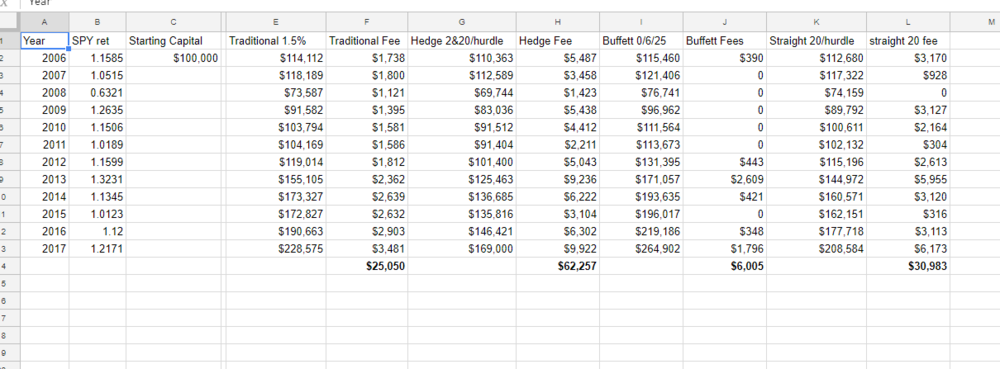Select the $1,796 Buffett Fees cell
Viewport: 1000px width, 369px height.
pos(724,249)
